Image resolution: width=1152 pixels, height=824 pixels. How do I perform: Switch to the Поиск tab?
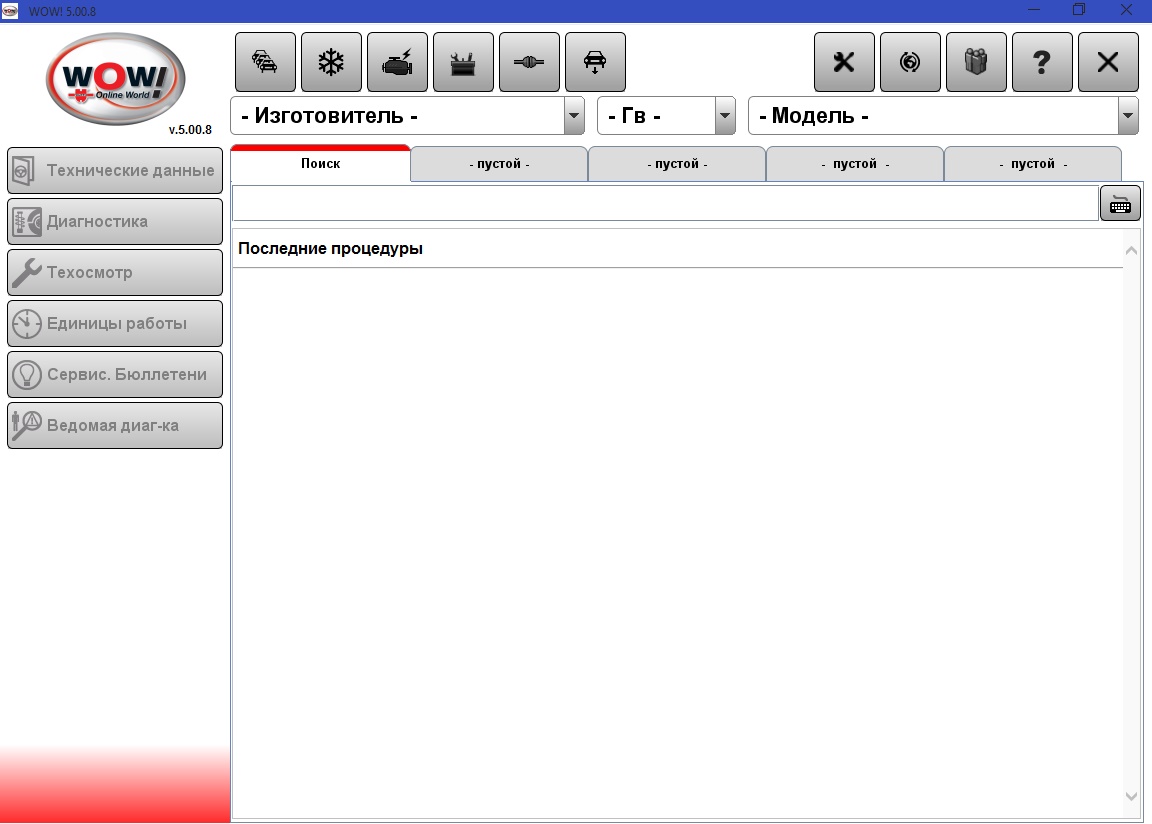pyautogui.click(x=320, y=164)
